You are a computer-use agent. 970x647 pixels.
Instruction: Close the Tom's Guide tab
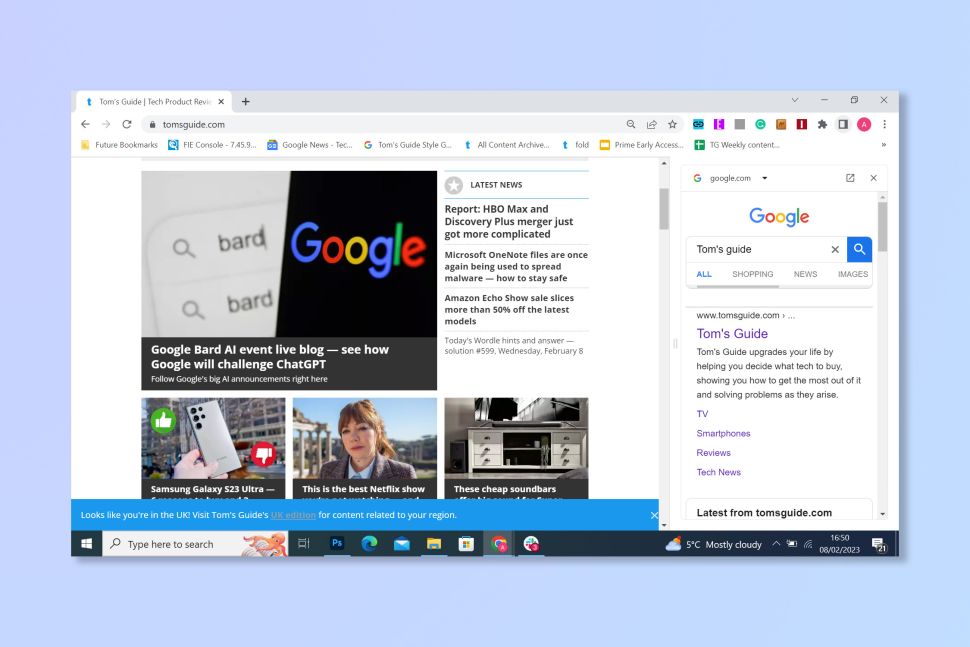pyautogui.click(x=221, y=101)
